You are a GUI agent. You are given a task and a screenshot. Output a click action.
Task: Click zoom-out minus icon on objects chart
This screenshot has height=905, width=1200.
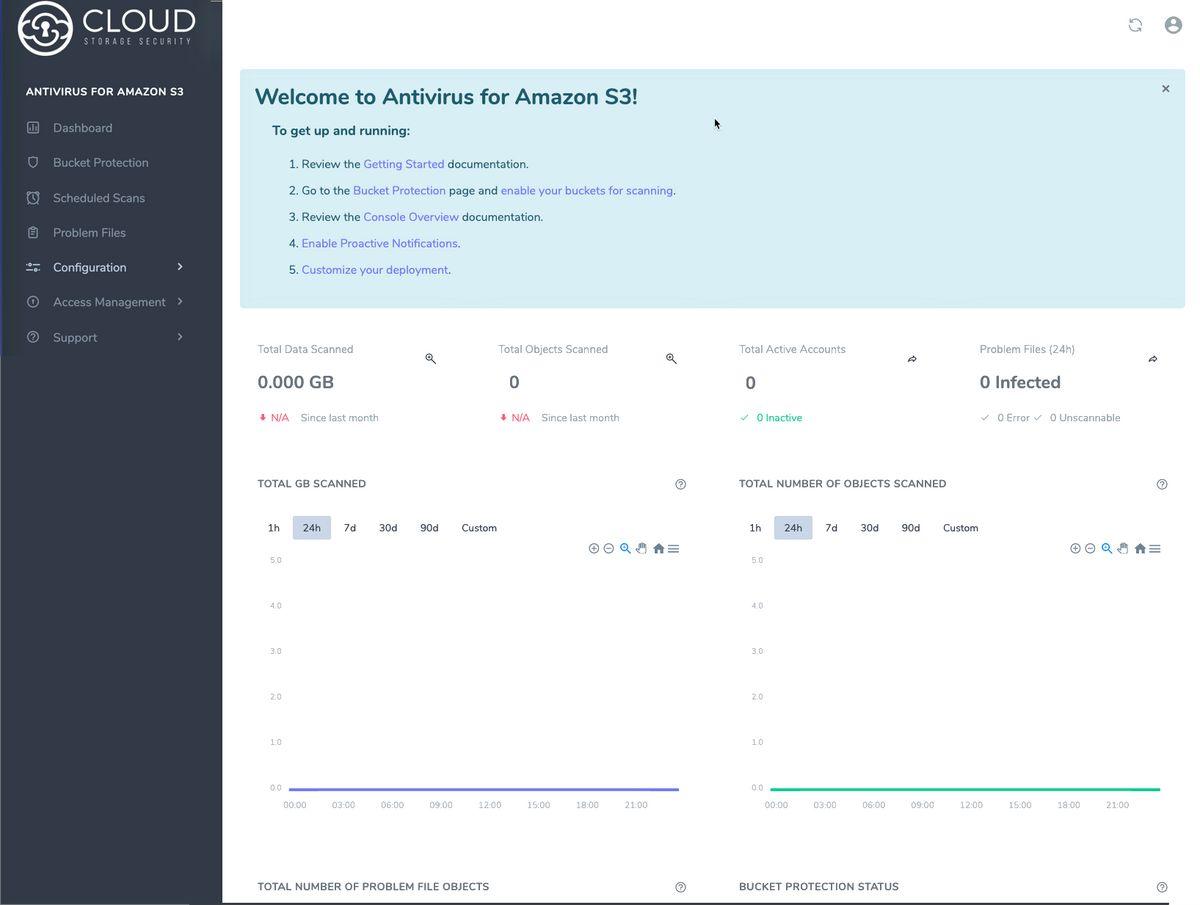coord(1090,548)
